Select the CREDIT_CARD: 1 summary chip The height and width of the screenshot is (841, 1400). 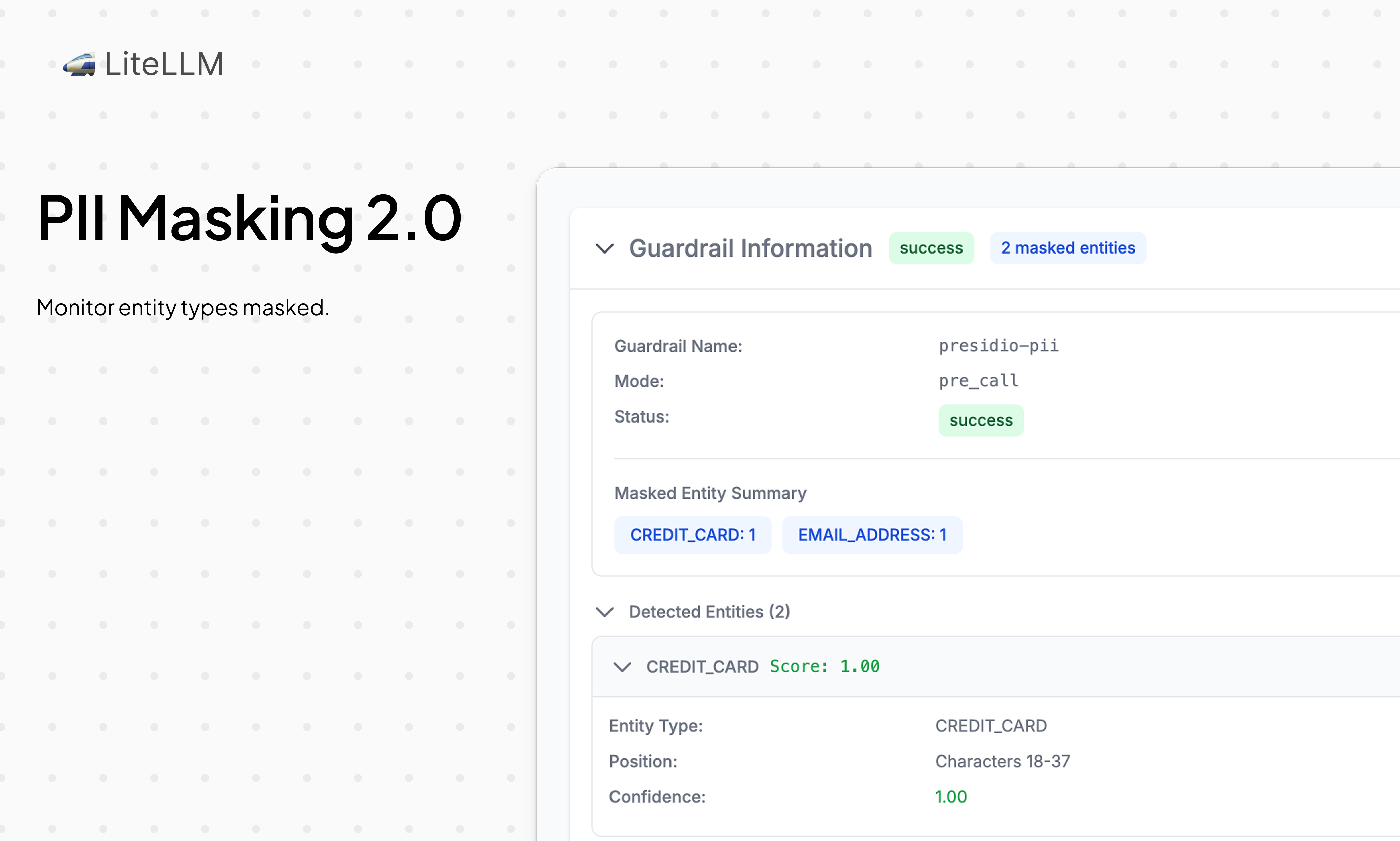692,535
